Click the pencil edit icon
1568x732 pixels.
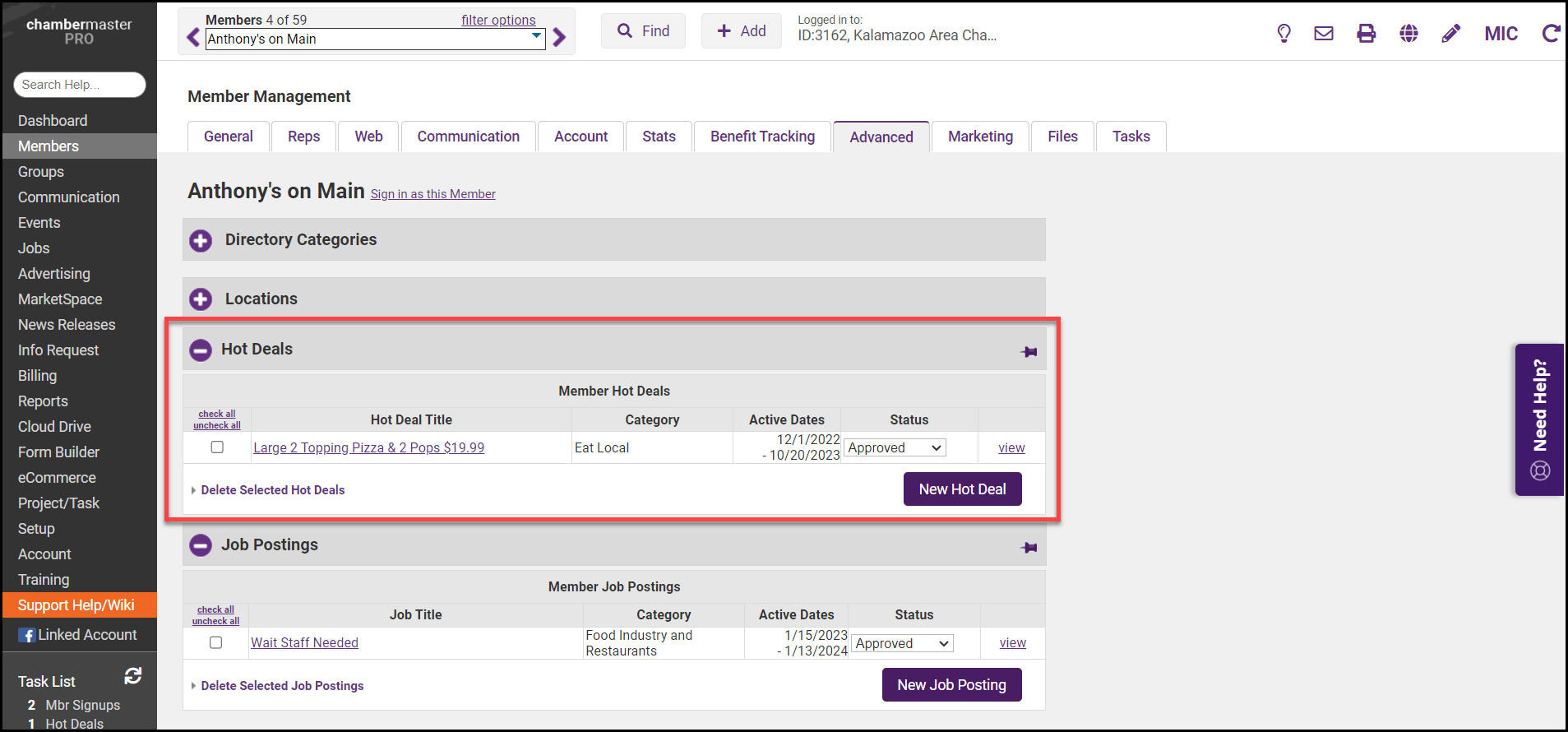(1451, 34)
